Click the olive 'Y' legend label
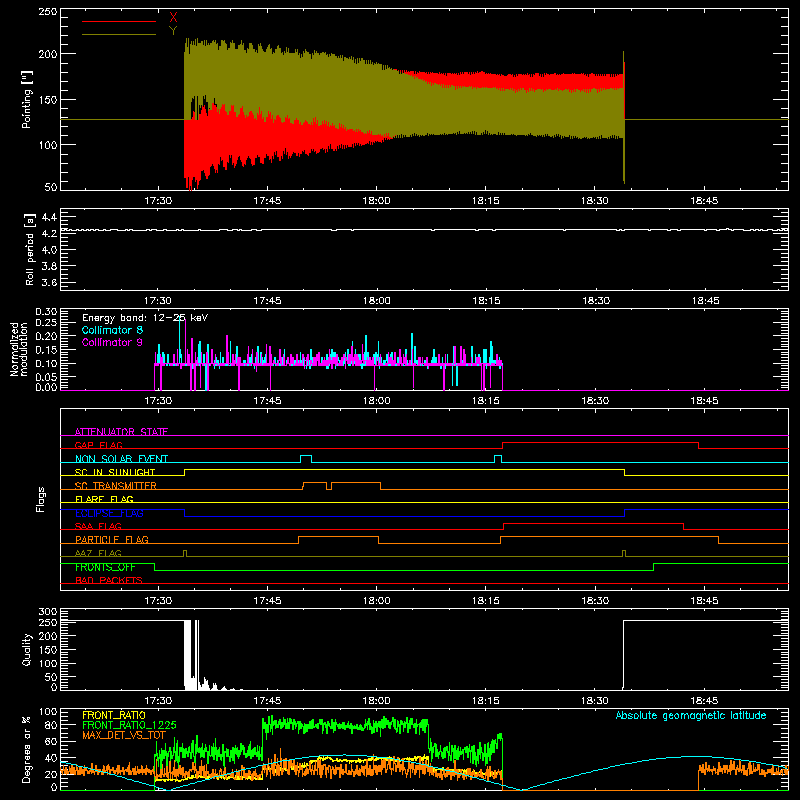This screenshot has height=800, width=800. 173,31
